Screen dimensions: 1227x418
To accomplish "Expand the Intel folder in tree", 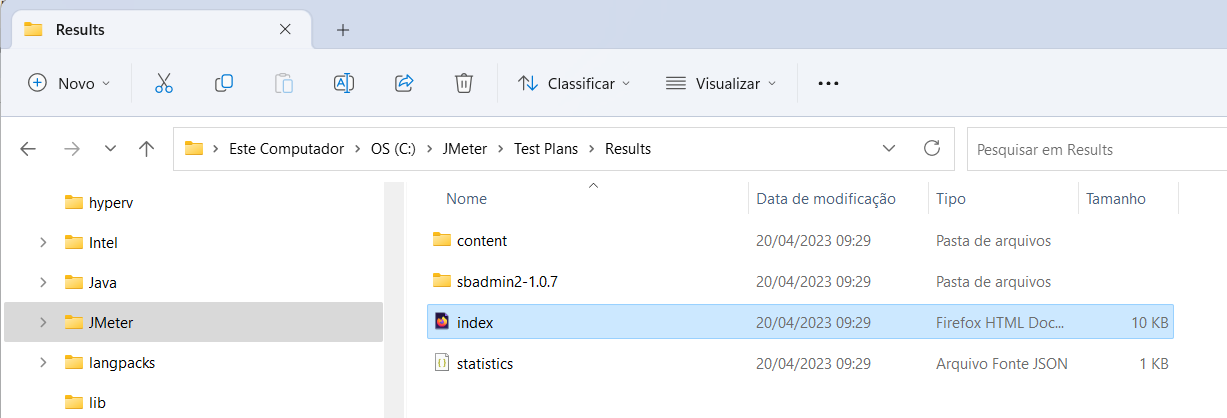I will 43,242.
